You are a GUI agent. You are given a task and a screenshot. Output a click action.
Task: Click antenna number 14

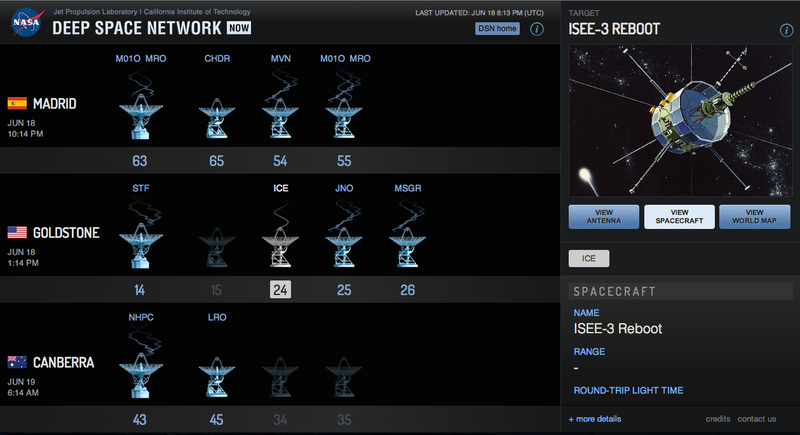click(x=139, y=290)
